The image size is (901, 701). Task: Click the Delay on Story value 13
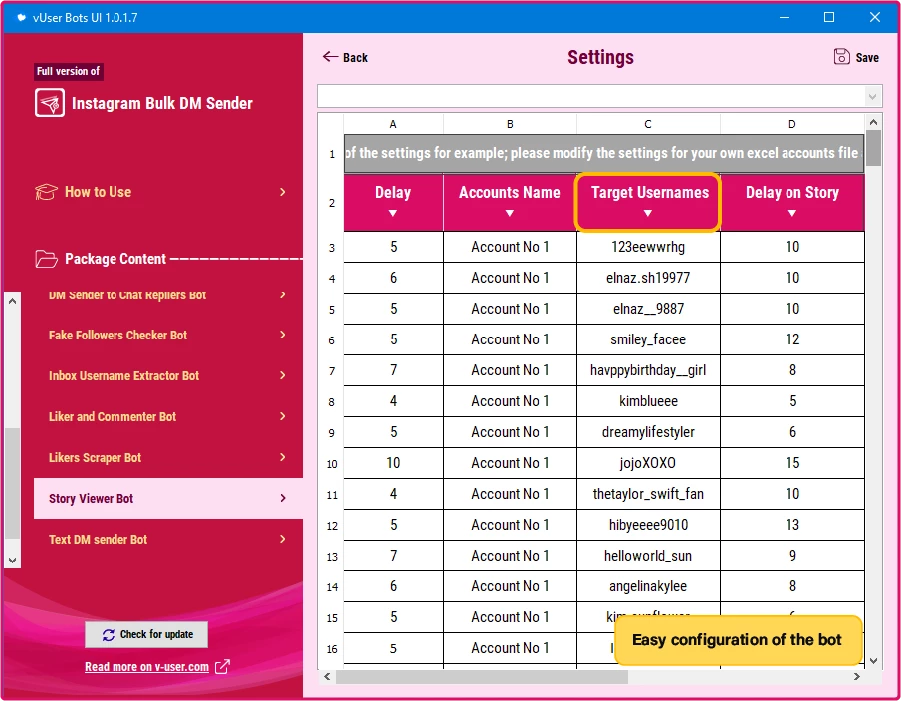coord(792,525)
